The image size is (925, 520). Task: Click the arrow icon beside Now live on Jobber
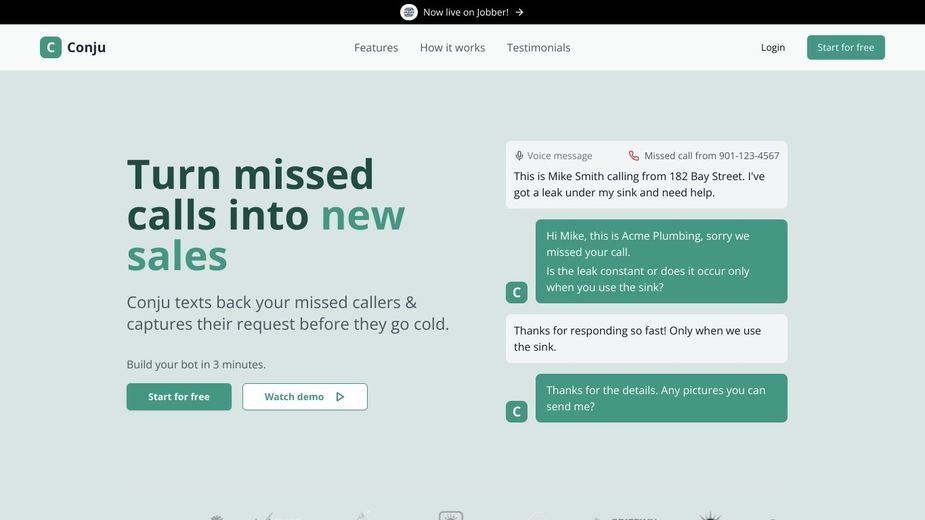click(519, 12)
